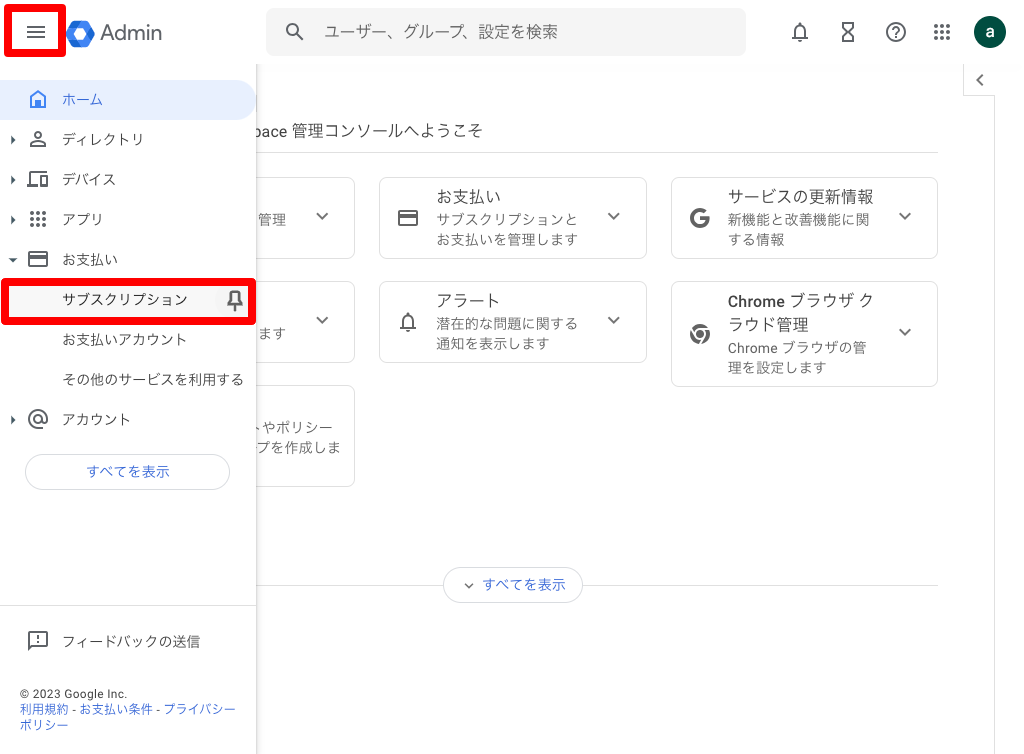Click the pin icon next to サブスクリプション
The width and height of the screenshot is (1024, 754).
[233, 299]
